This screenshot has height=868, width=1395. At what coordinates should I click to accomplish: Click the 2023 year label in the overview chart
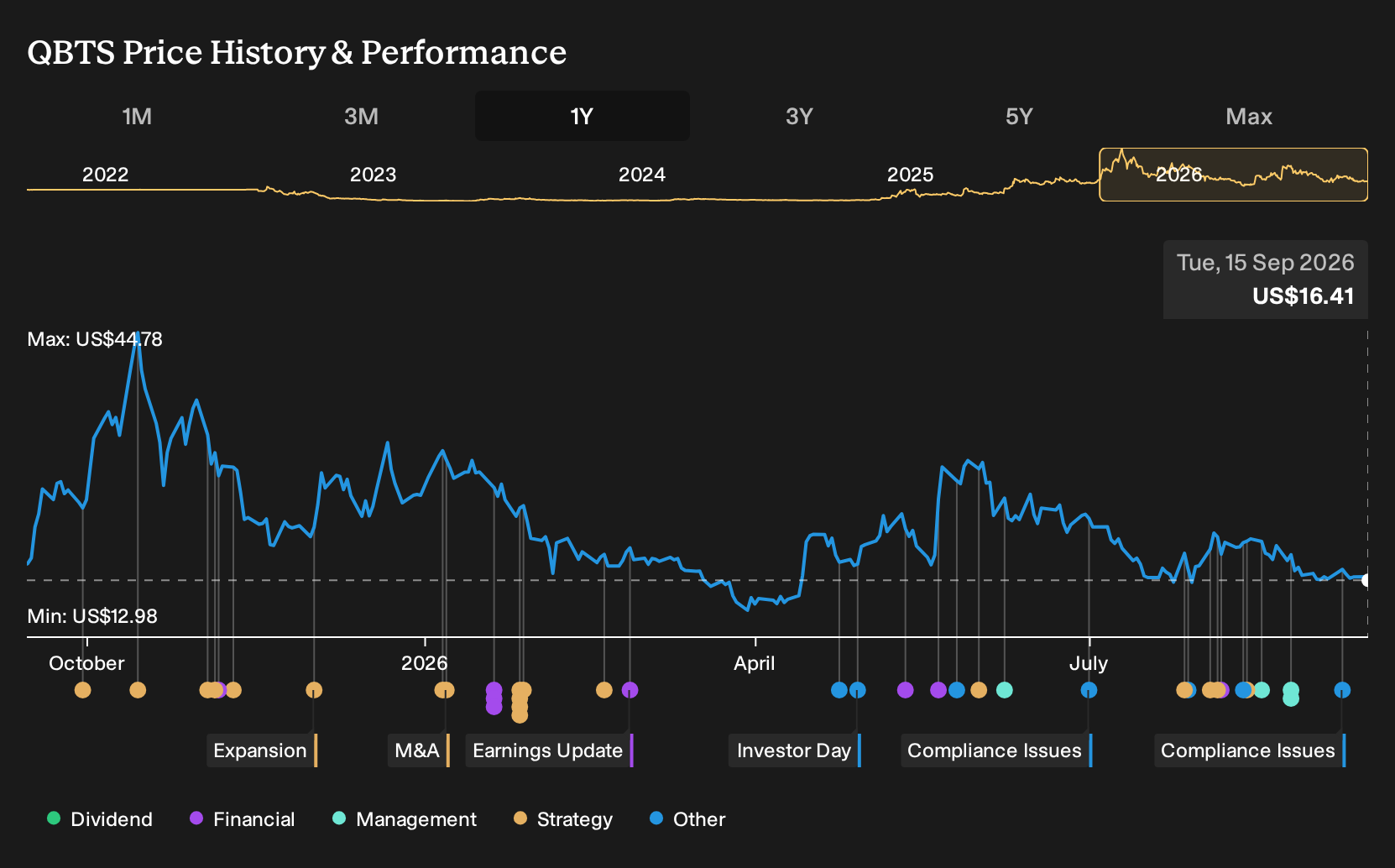click(x=373, y=175)
